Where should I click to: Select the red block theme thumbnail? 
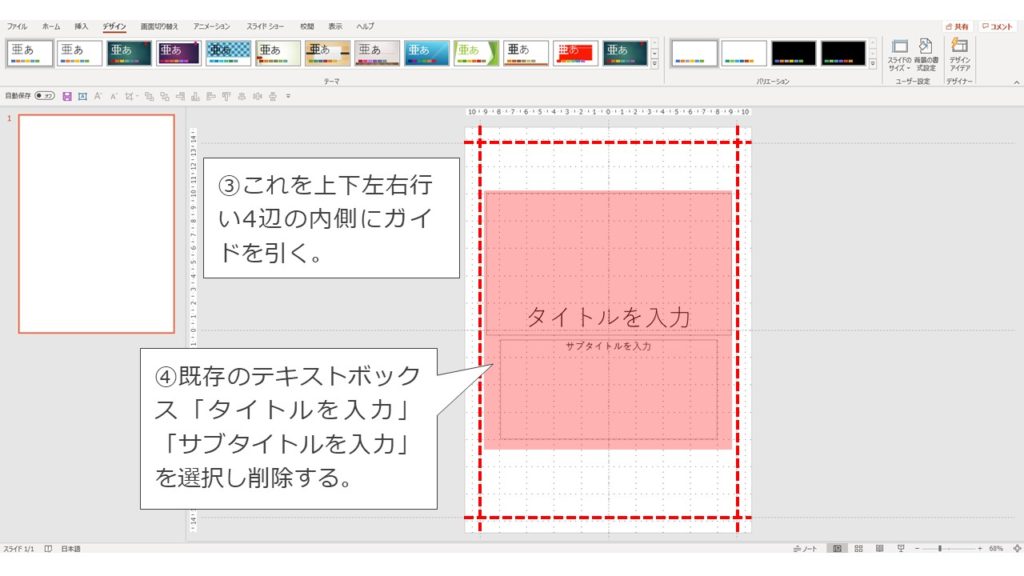pyautogui.click(x=576, y=54)
